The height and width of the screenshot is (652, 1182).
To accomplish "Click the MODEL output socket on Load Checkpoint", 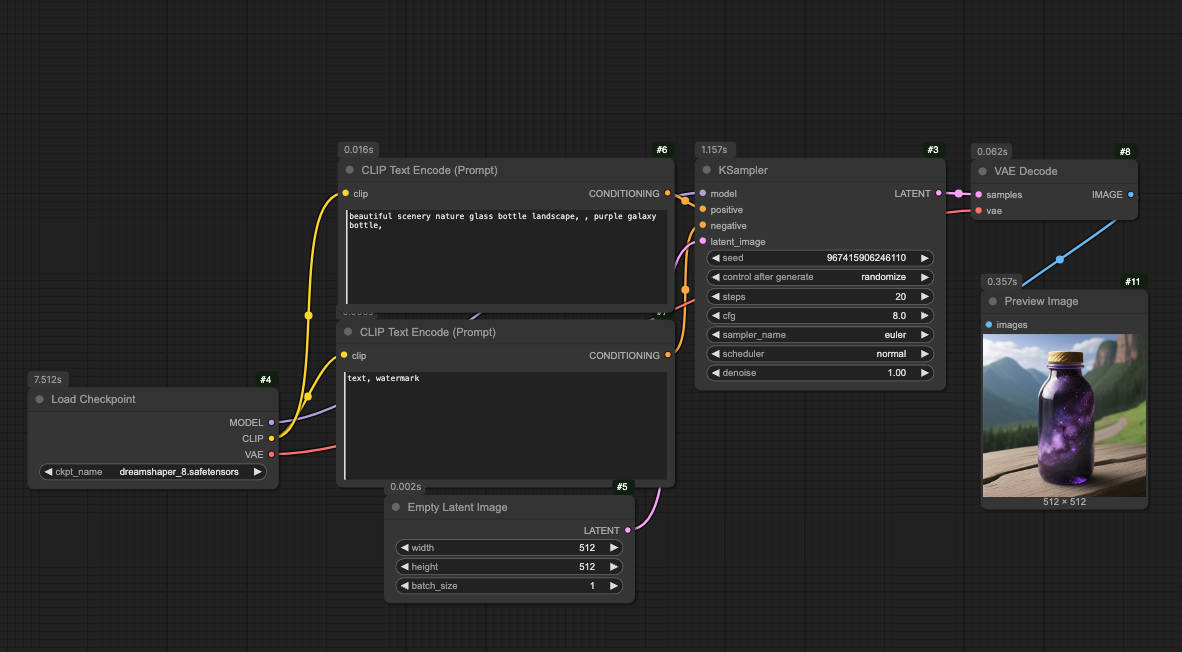I will tap(271, 423).
